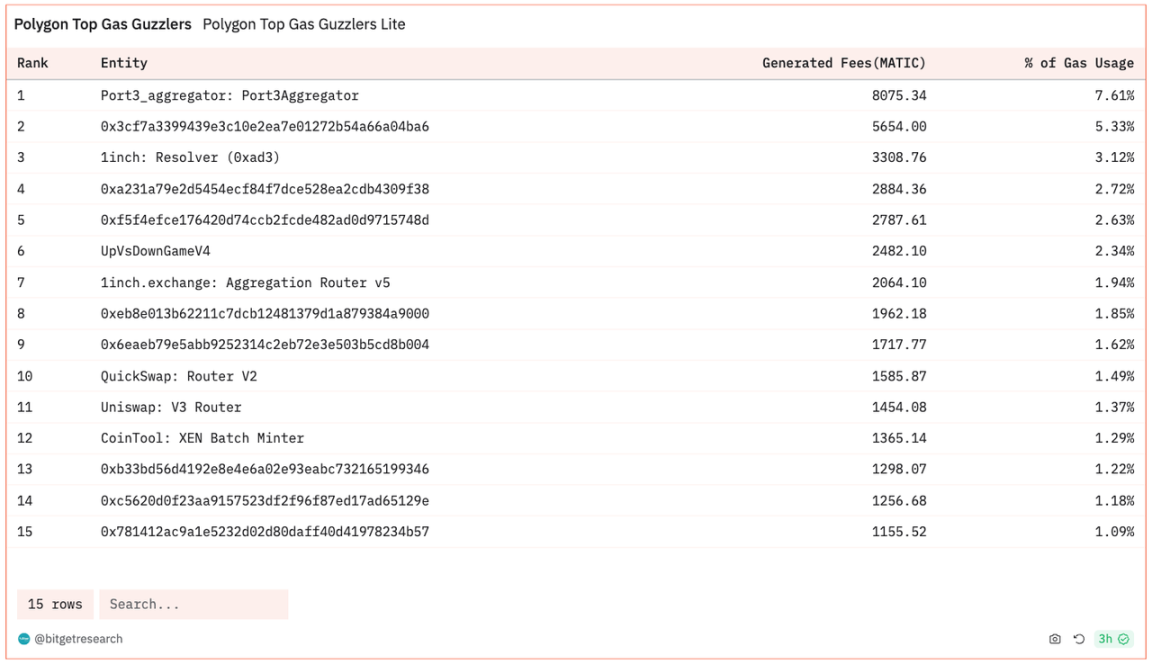
Task: Sort by the Rank column header
Action: tap(33, 63)
